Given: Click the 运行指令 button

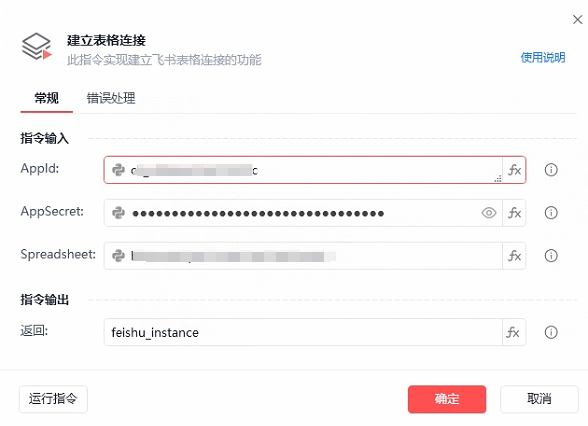Looking at the screenshot, I should 53,399.
